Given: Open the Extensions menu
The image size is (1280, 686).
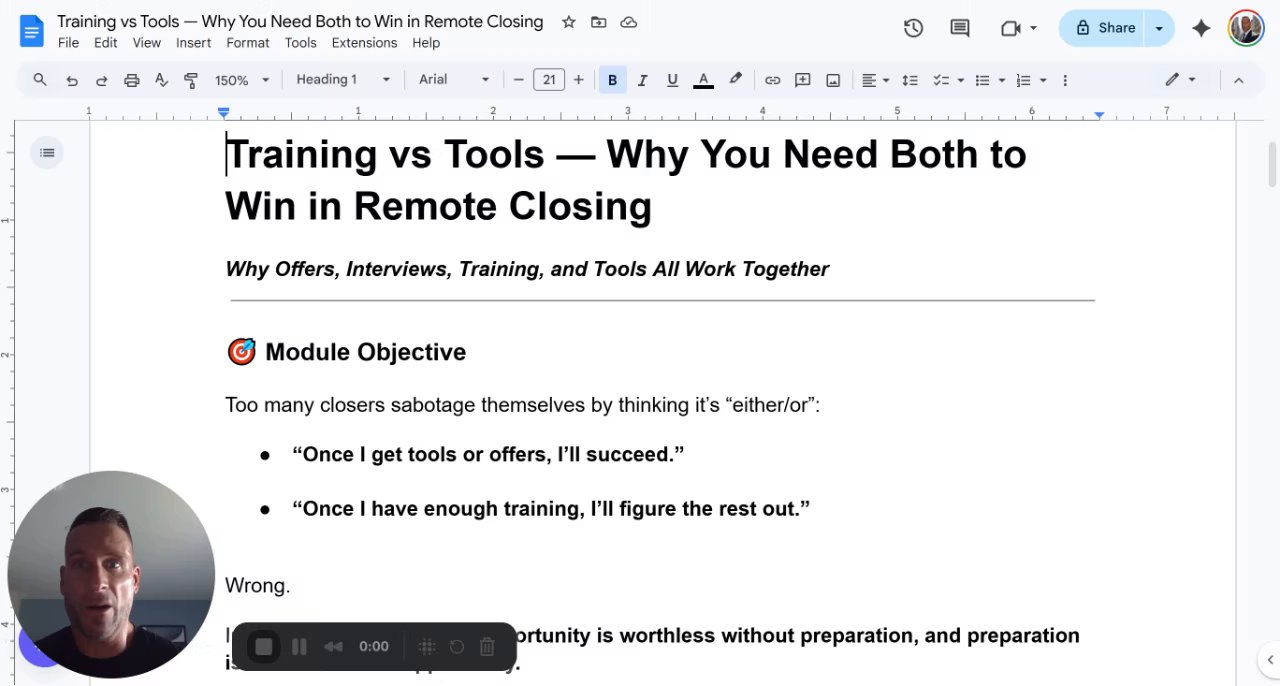Looking at the screenshot, I should point(364,43).
